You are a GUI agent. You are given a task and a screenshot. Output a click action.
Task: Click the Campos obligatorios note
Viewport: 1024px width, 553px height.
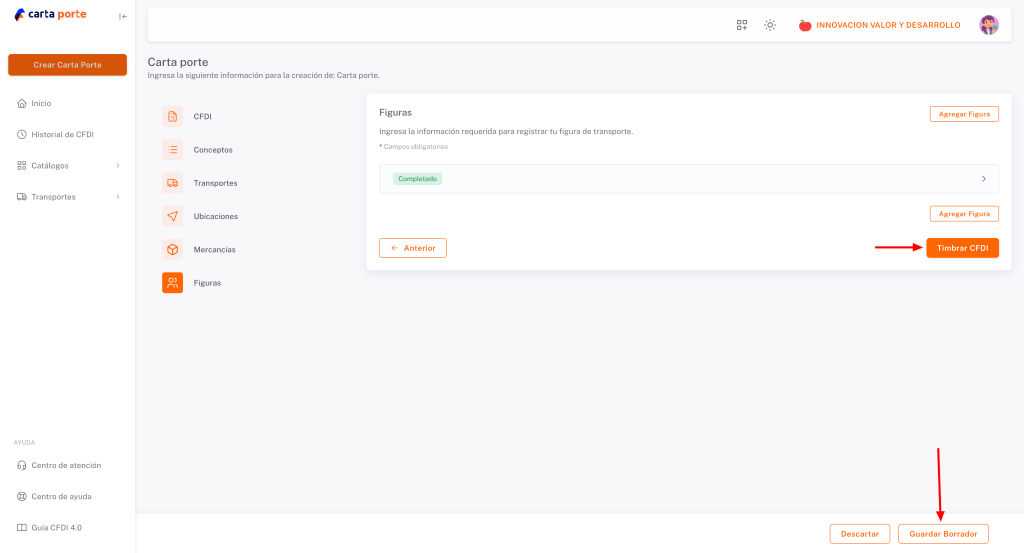point(413,146)
